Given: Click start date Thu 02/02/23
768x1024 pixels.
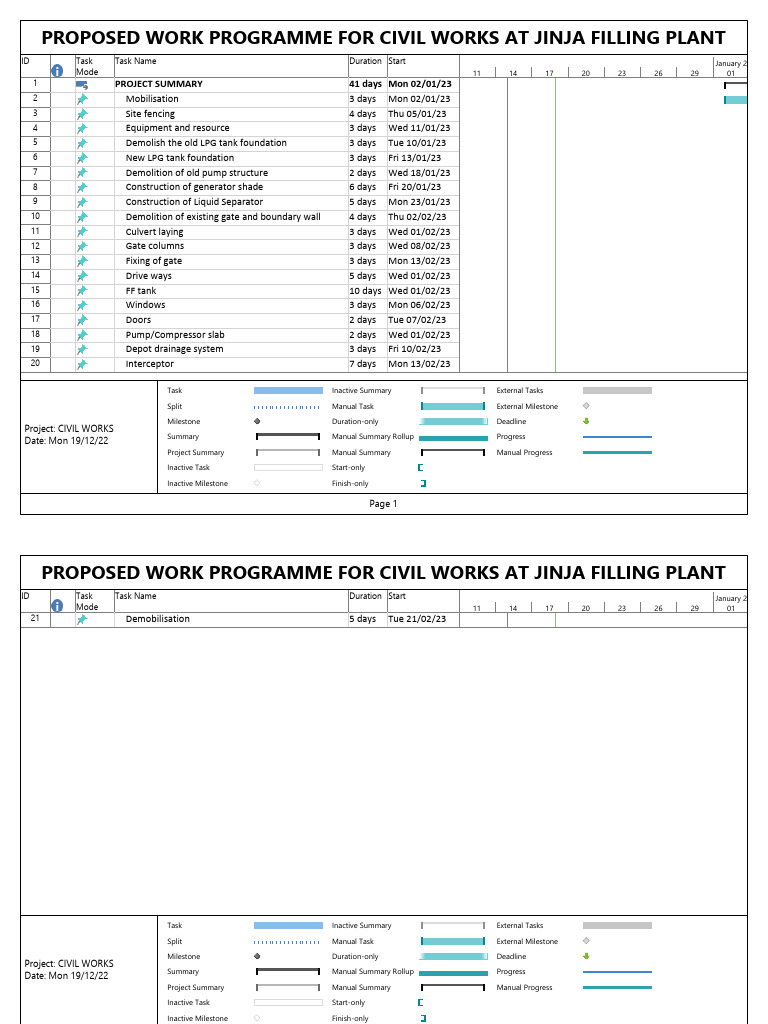Looking at the screenshot, I should (417, 217).
